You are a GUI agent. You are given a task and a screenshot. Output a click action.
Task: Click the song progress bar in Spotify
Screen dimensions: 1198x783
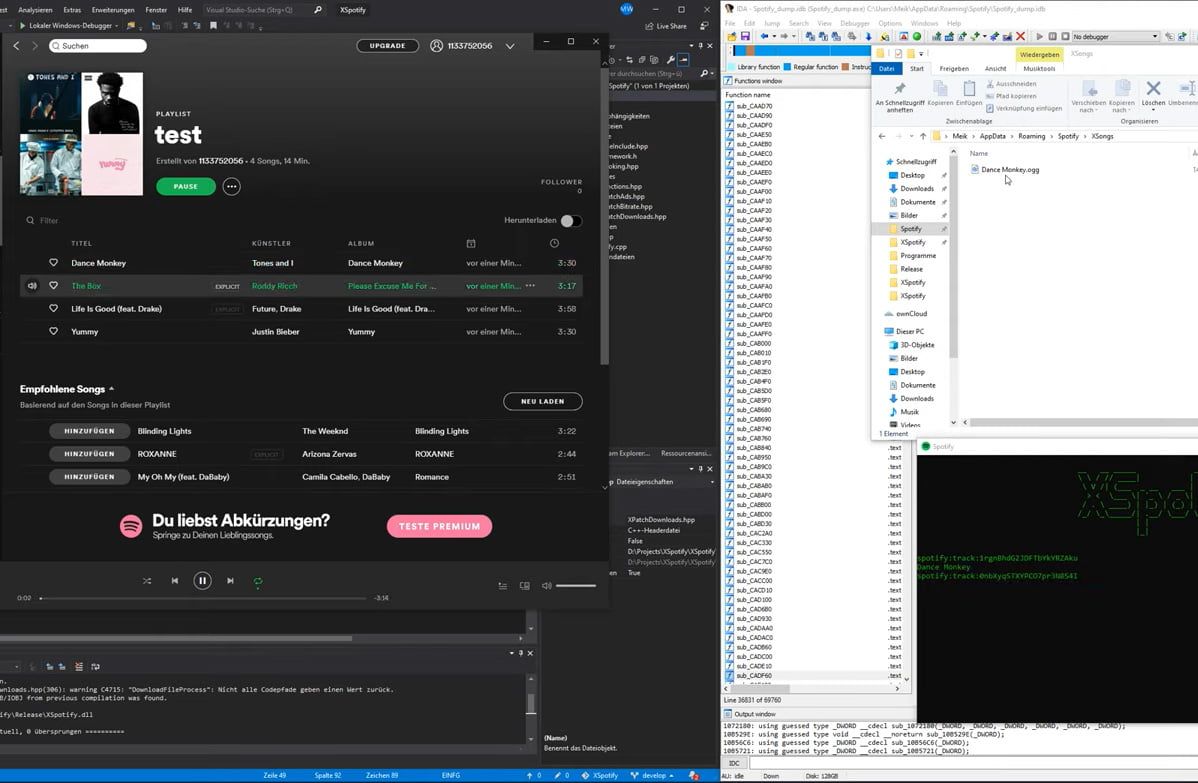[x=204, y=598]
